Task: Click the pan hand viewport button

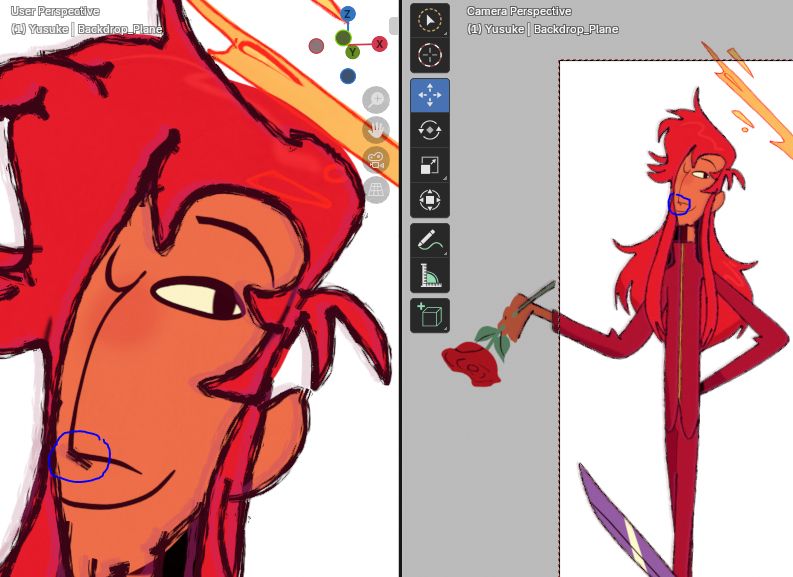Action: click(x=376, y=130)
